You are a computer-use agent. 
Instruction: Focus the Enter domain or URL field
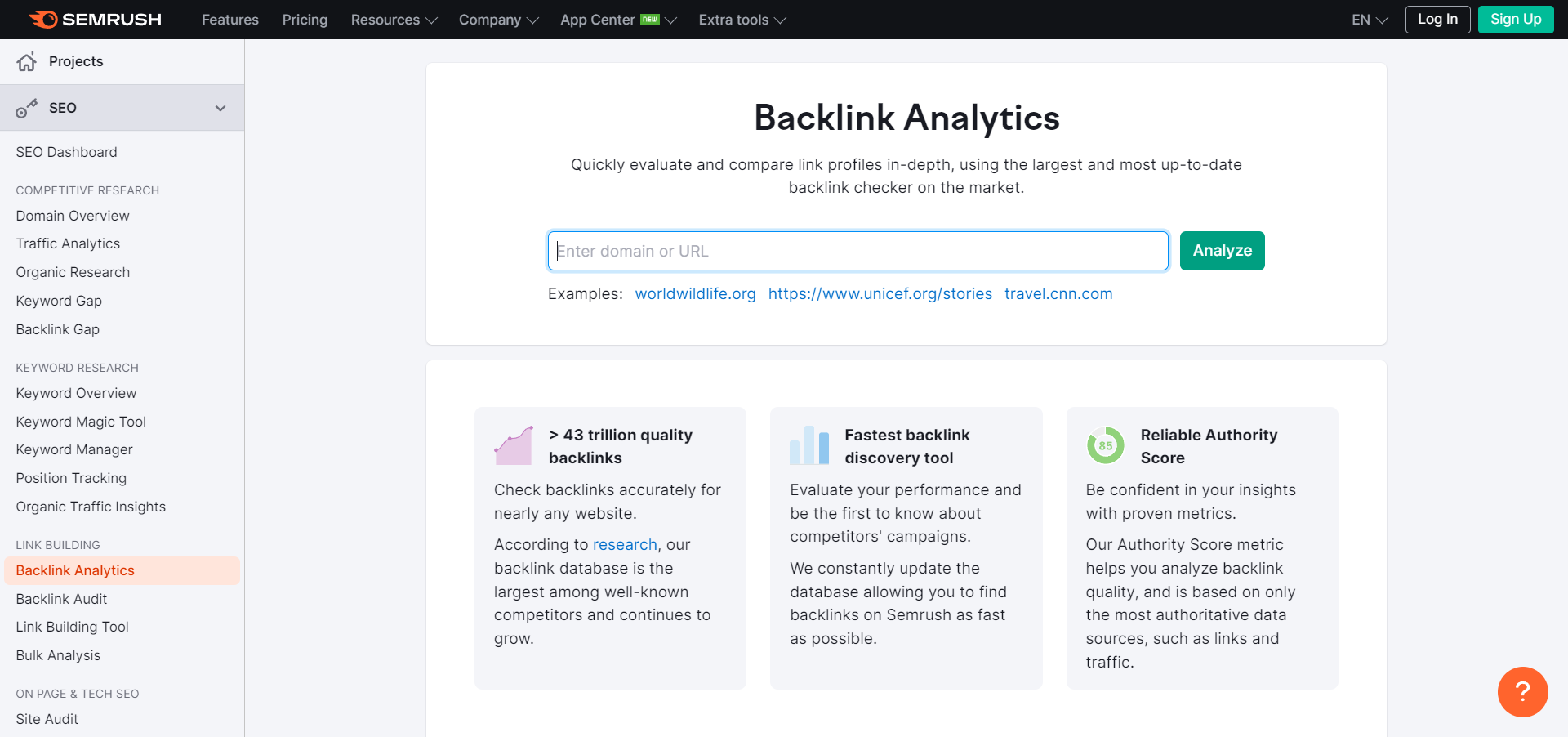tap(857, 251)
